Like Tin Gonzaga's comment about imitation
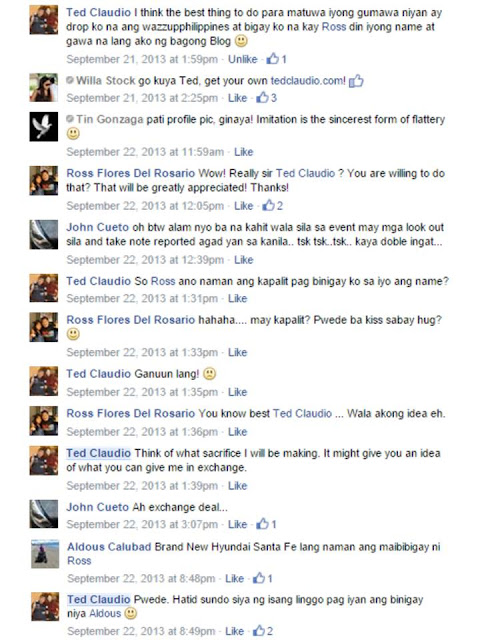This screenshot has width=480, height=640. click(x=244, y=152)
